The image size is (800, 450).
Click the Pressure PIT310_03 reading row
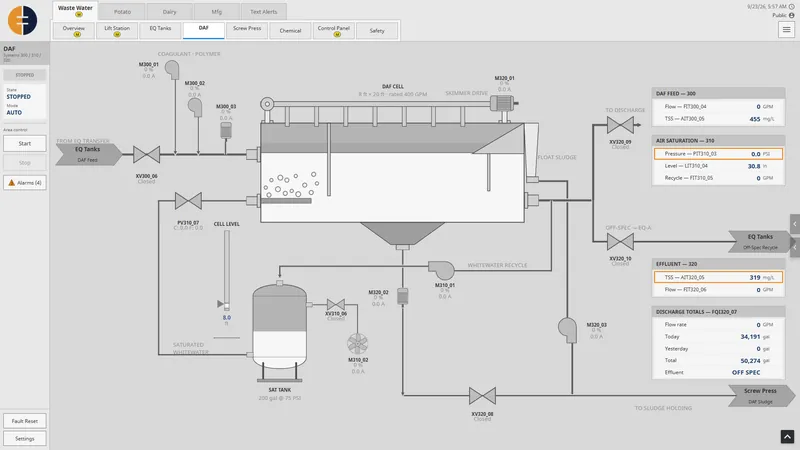click(x=718, y=154)
